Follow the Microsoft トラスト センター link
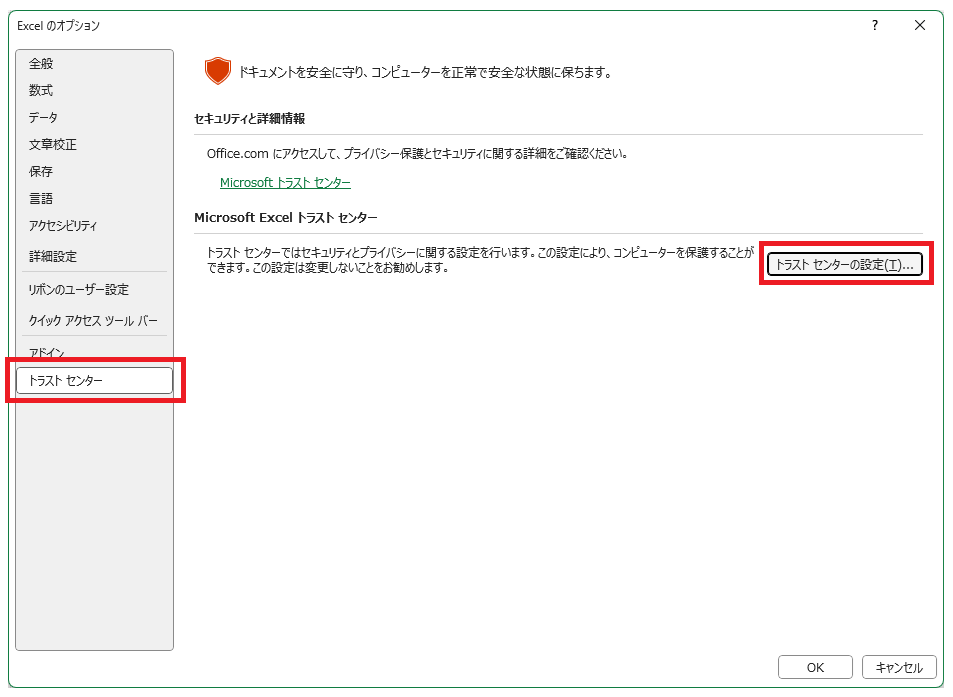The height and width of the screenshot is (697, 953). coord(285,183)
